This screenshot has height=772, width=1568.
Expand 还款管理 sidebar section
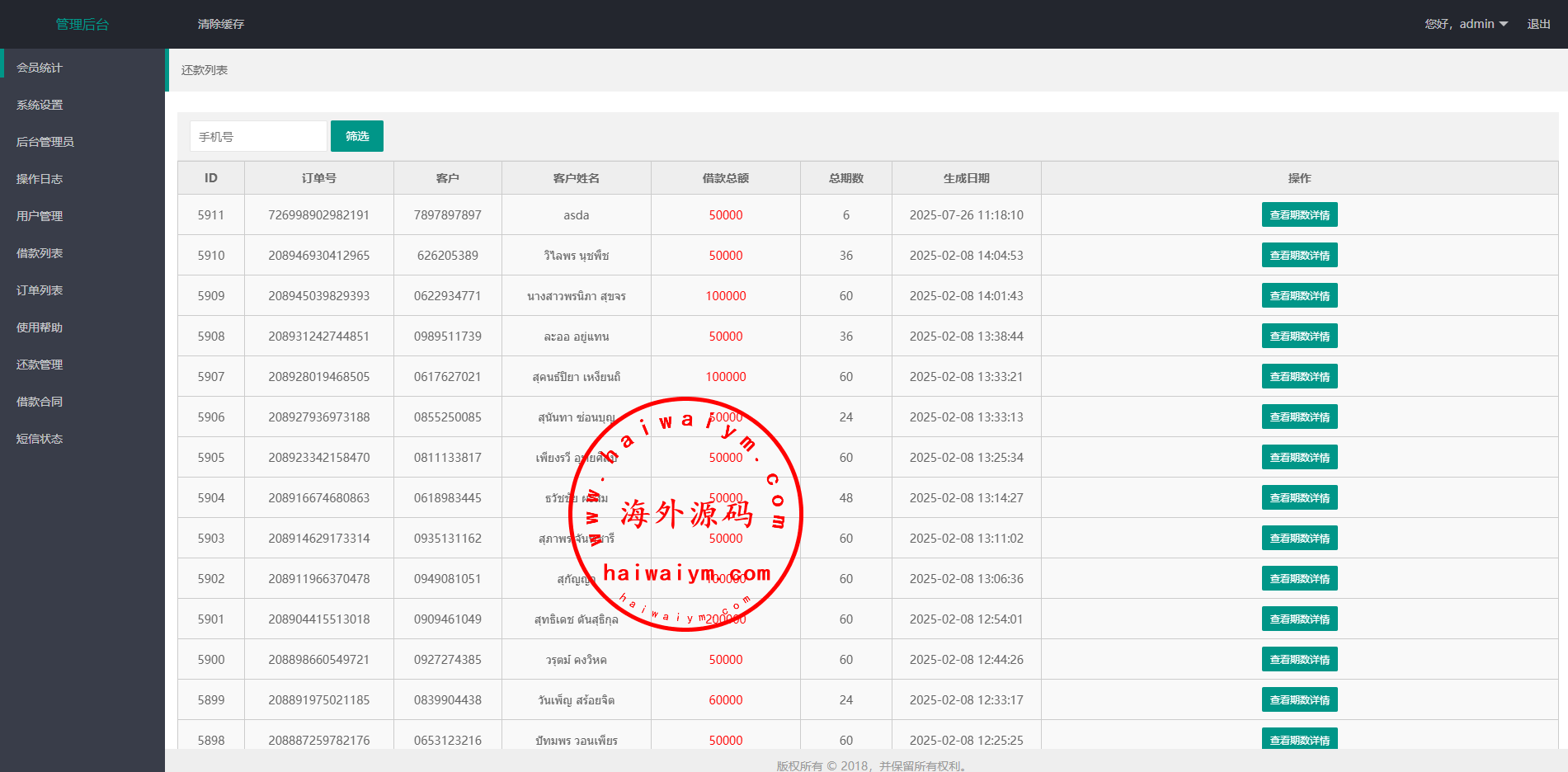[40, 365]
